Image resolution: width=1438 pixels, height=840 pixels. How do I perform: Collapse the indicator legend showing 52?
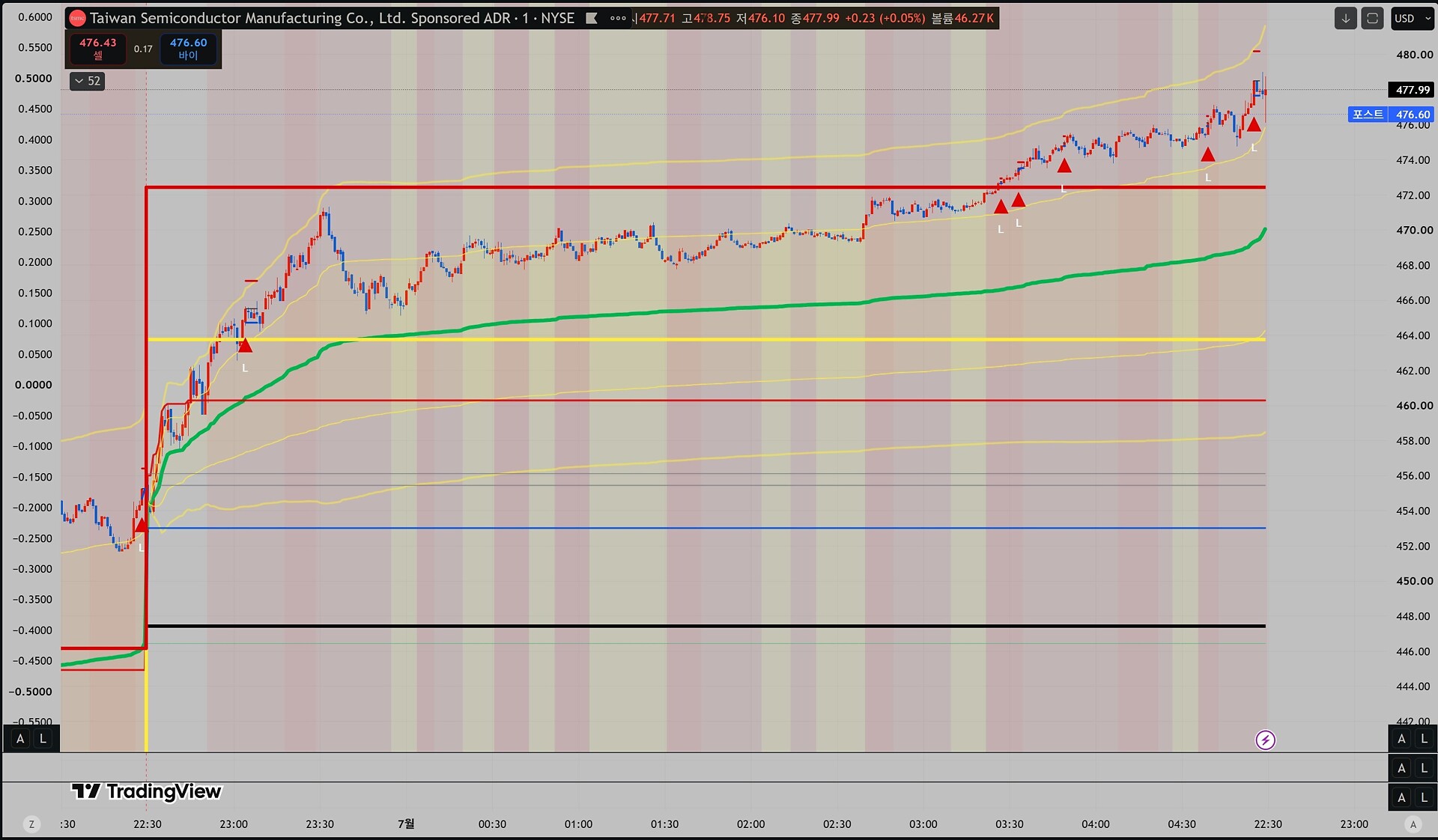coord(87,81)
